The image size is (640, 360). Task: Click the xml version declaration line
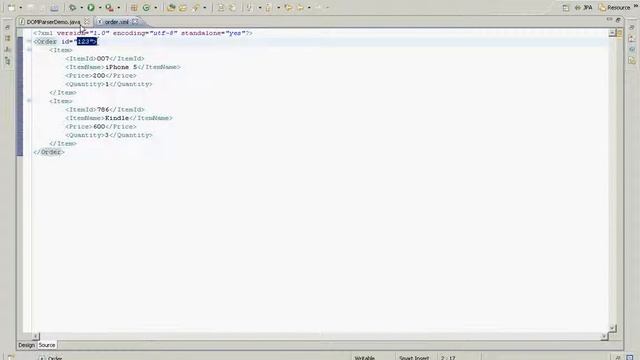pyautogui.click(x=143, y=33)
